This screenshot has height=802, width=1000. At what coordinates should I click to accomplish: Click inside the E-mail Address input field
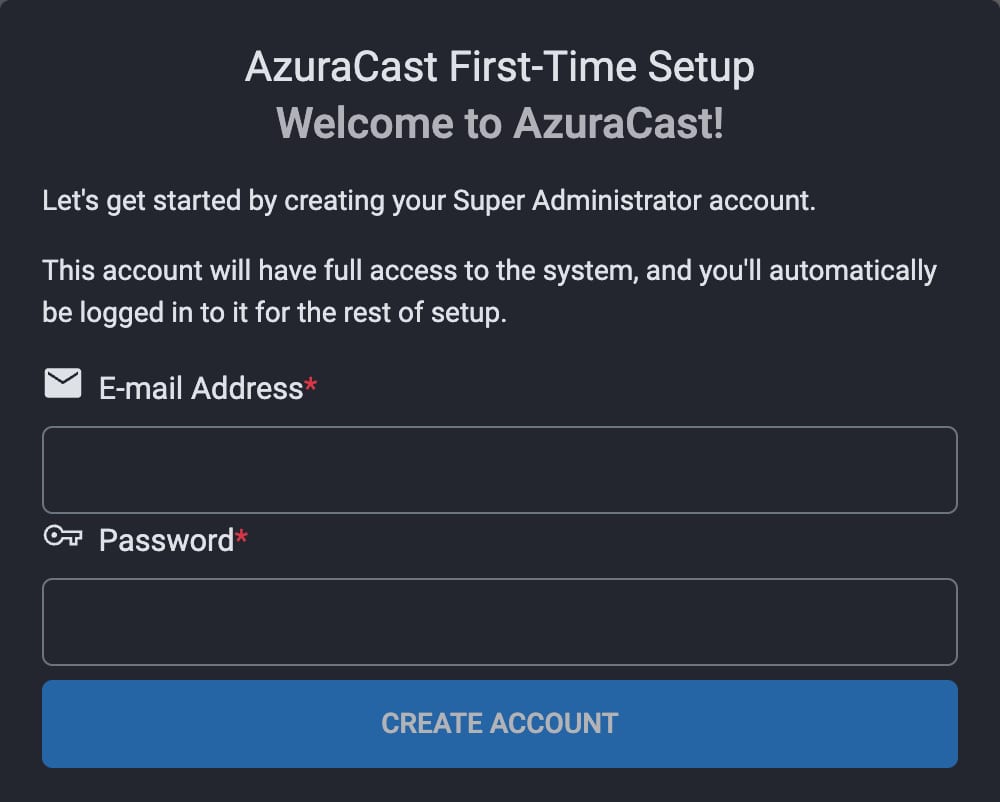pyautogui.click(x=500, y=469)
